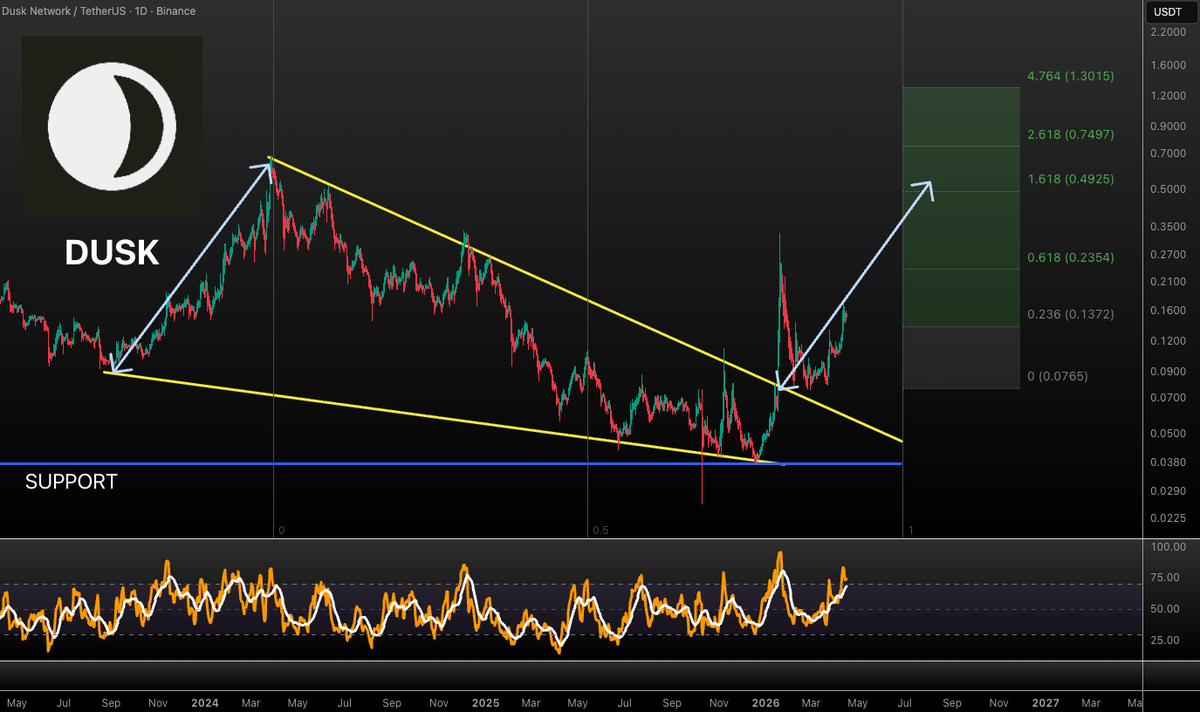The height and width of the screenshot is (712, 1200).
Task: Select the 0.236 (0.1372) level label
Action: (x=1069, y=314)
